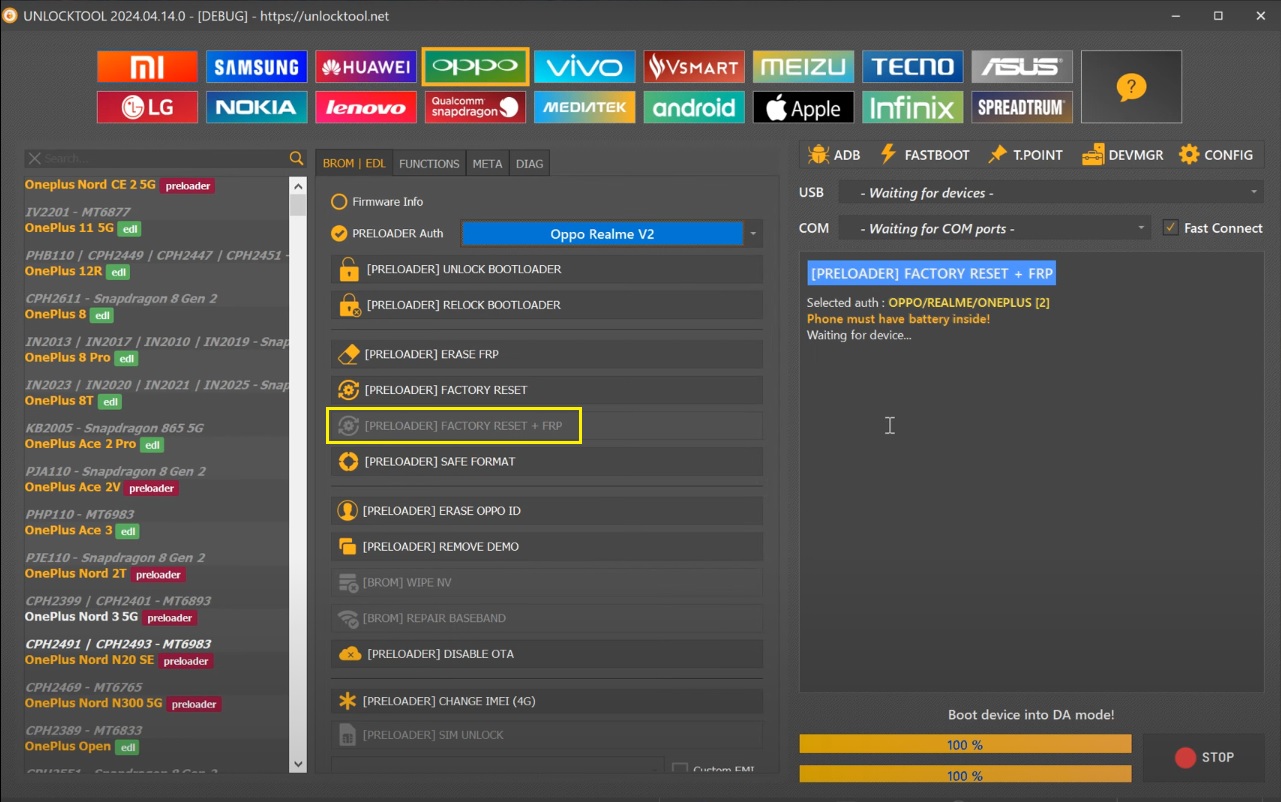Click PRELOADER ERASE FRP button

click(x=546, y=354)
